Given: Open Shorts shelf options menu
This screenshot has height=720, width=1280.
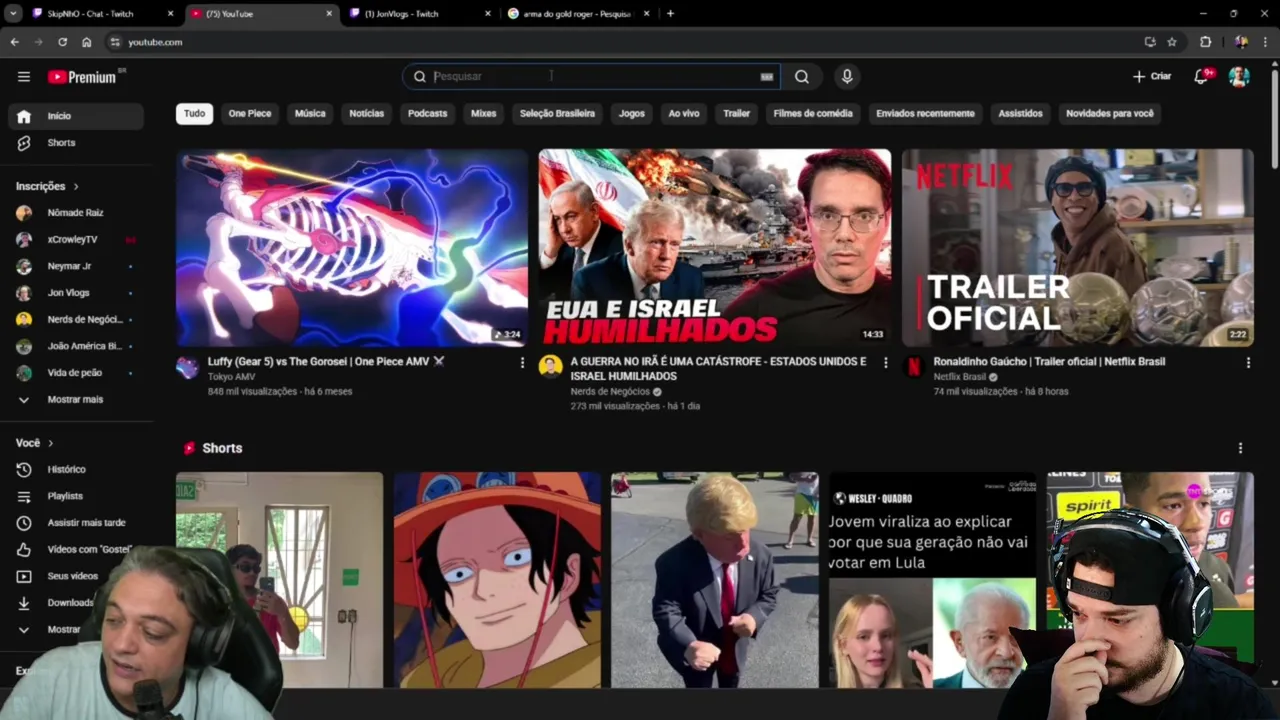Looking at the screenshot, I should pyautogui.click(x=1240, y=449).
